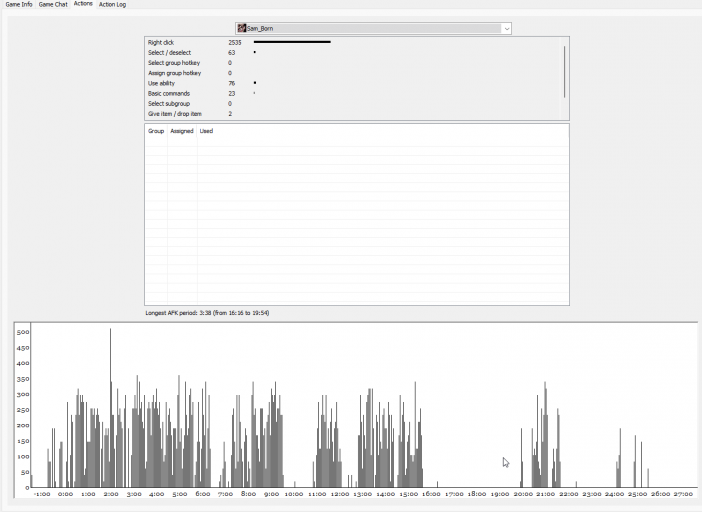Viewport: 702px width, 512px height.
Task: Click the Longest AFK period text
Action: (x=207, y=313)
